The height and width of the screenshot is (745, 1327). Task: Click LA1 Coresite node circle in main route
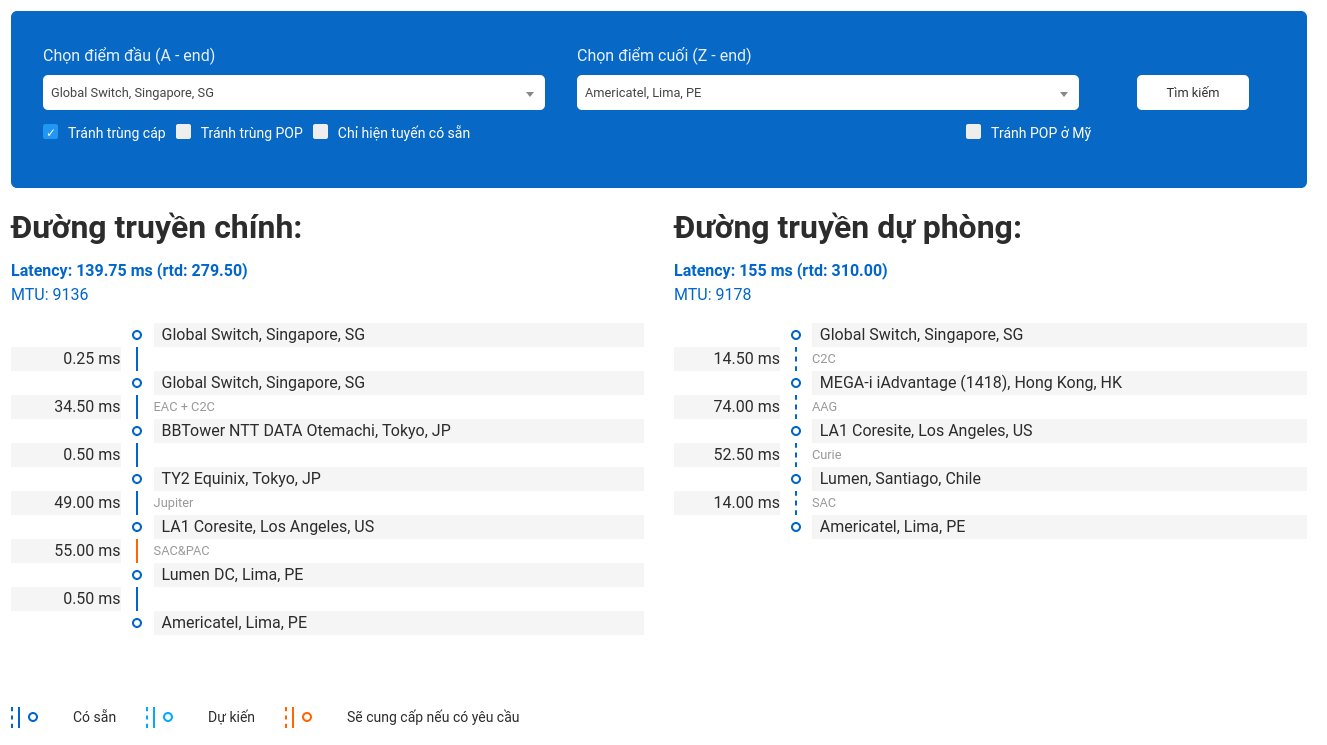137,527
